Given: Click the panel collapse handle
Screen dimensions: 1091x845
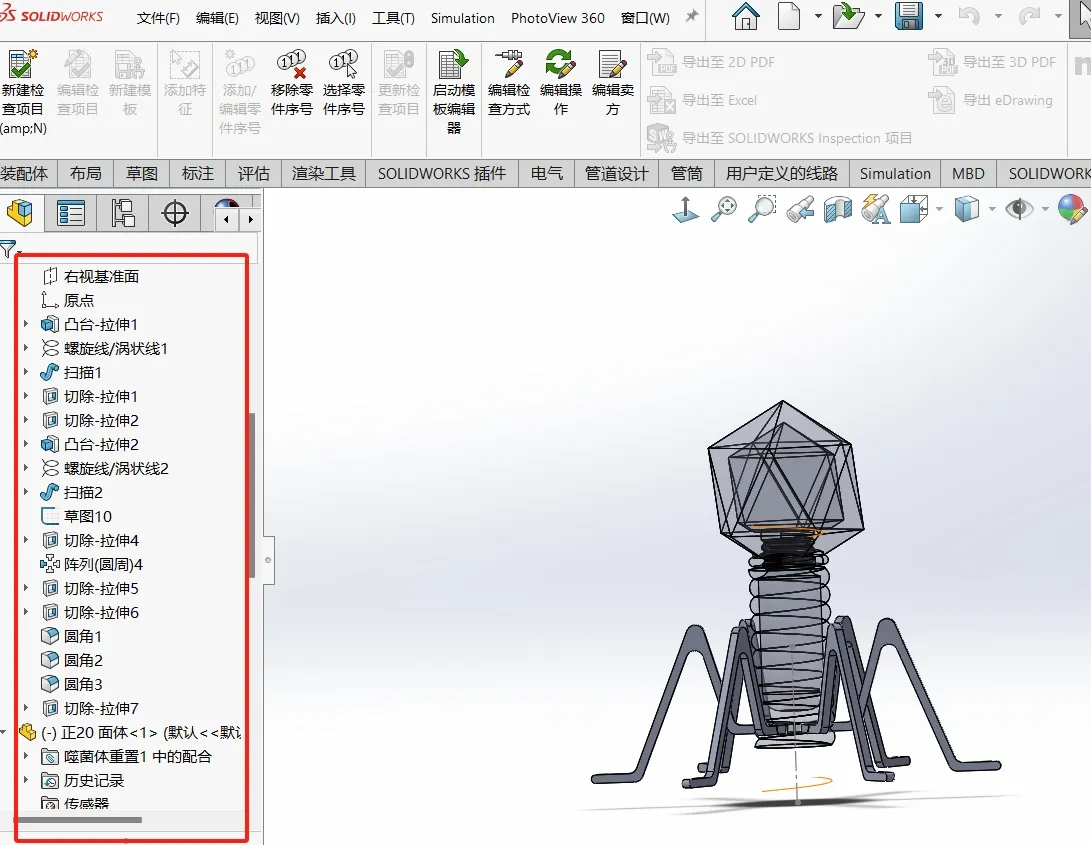Looking at the screenshot, I should [x=268, y=560].
